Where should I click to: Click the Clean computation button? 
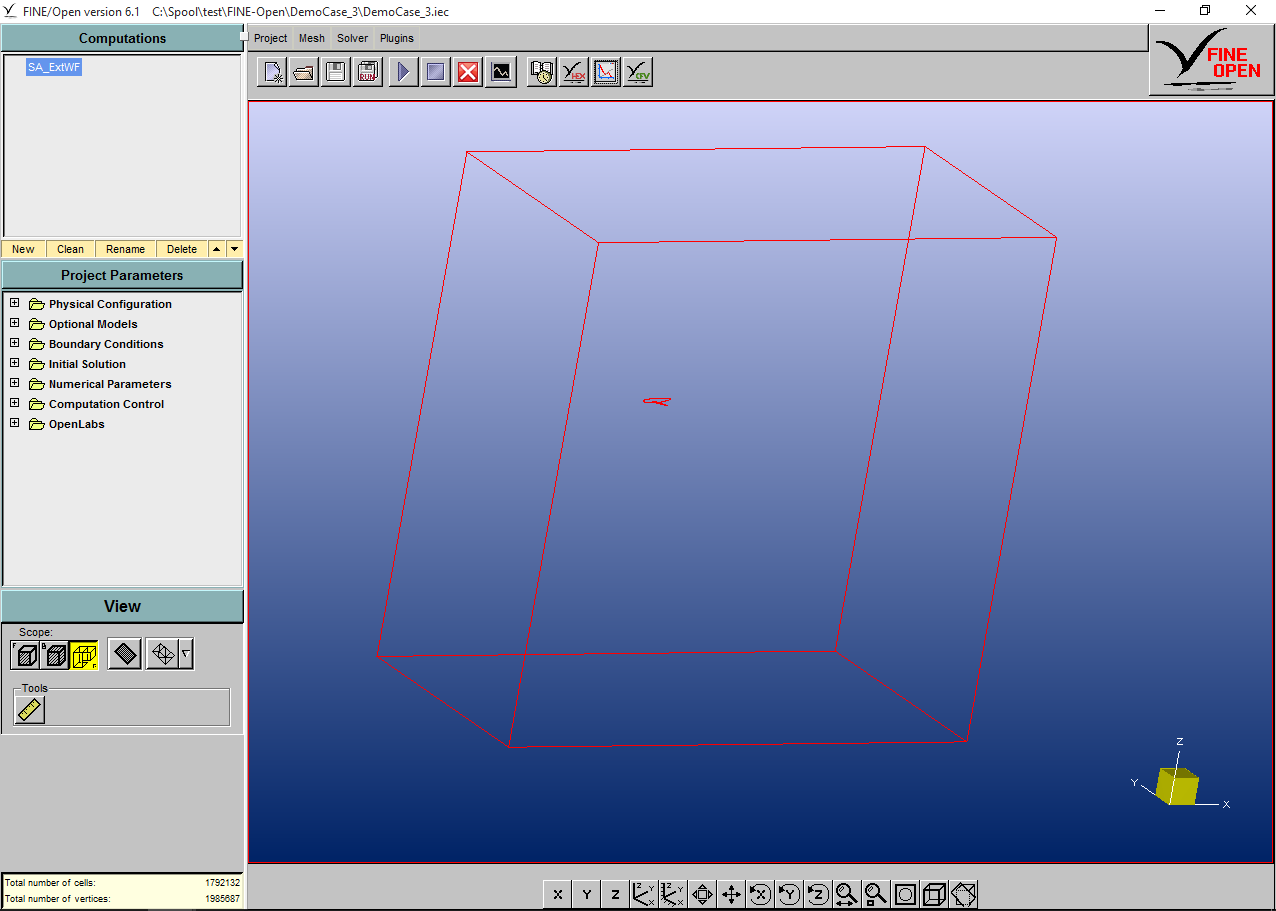(x=70, y=249)
